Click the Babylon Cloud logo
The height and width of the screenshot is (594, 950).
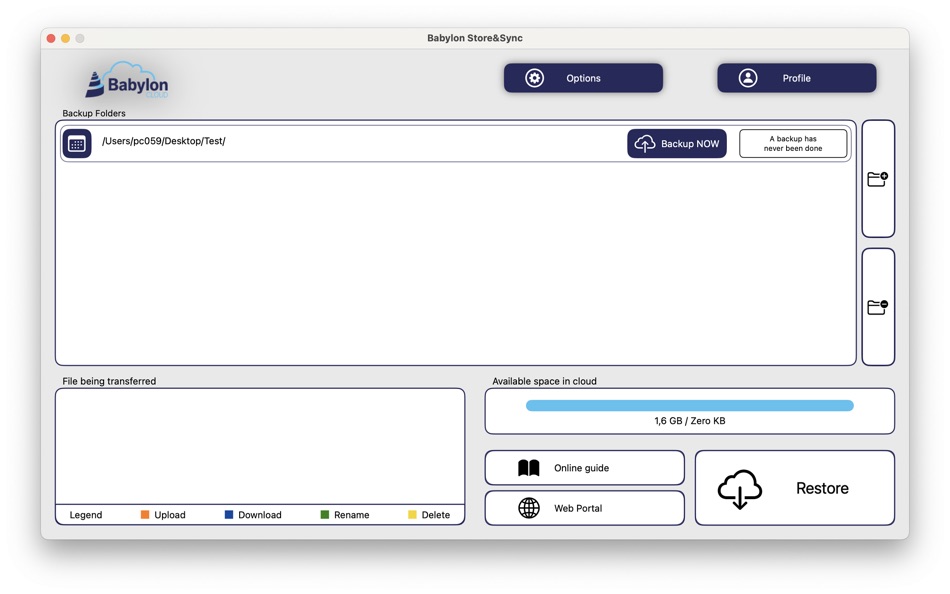tap(127, 81)
